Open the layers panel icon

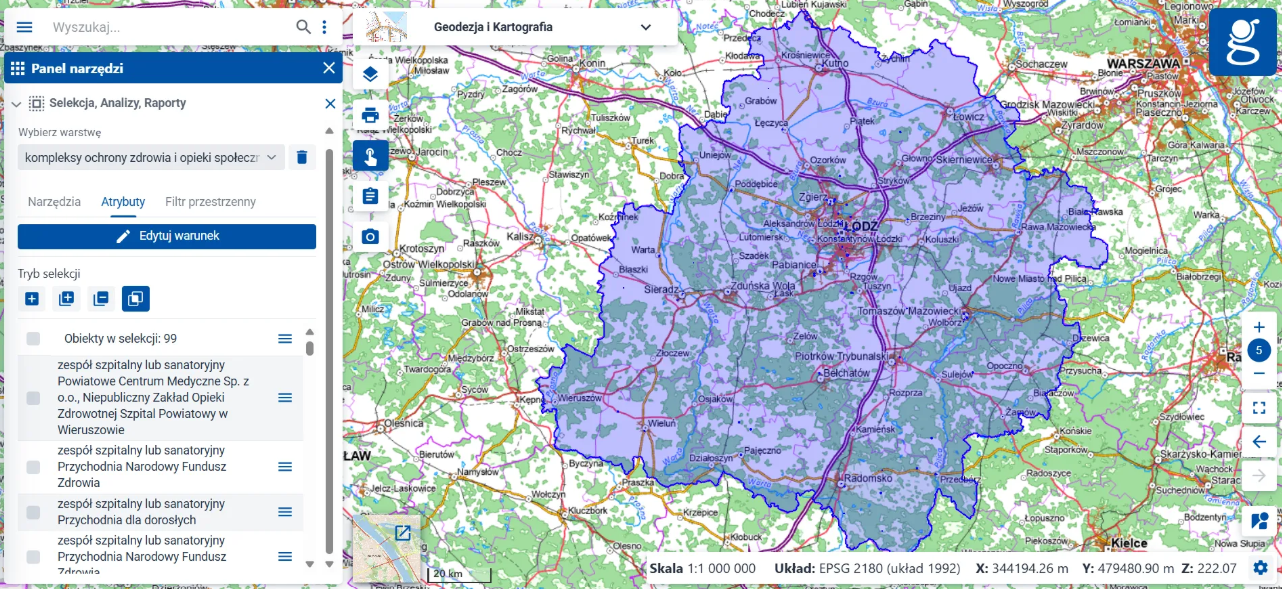coord(370,74)
